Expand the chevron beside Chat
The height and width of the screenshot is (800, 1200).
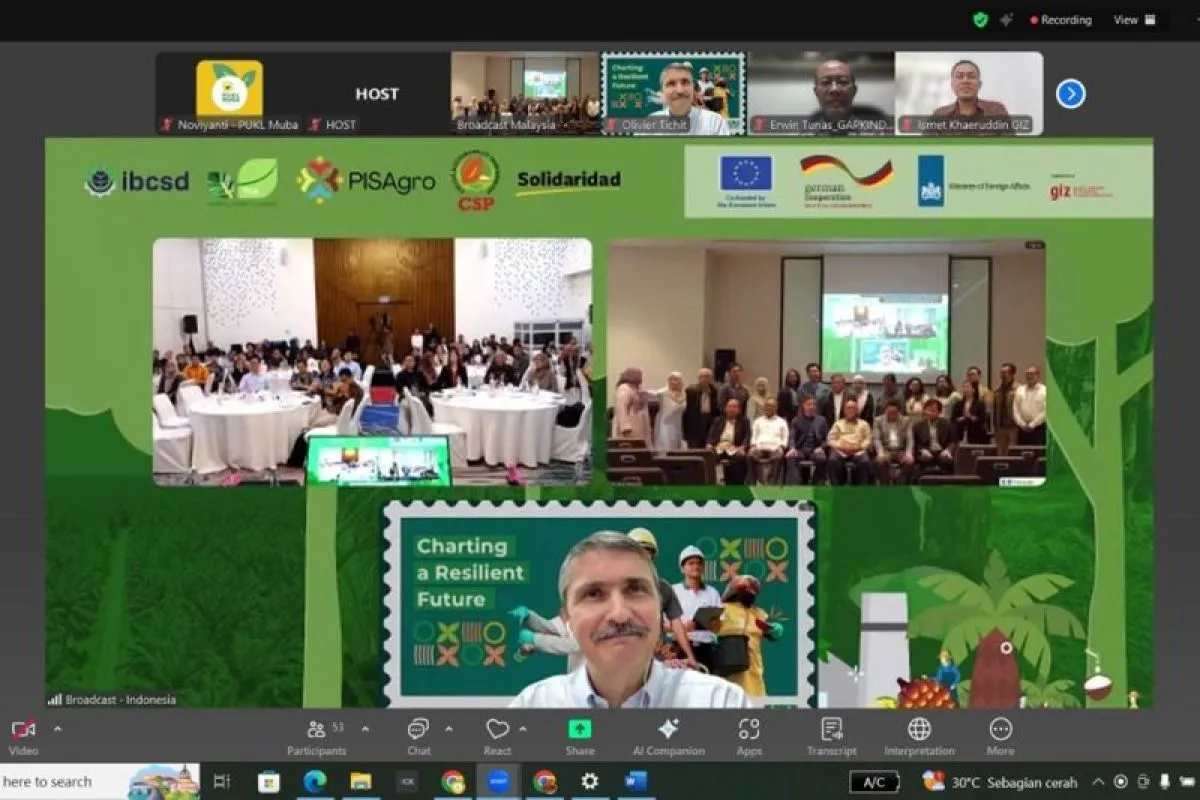coord(448,728)
